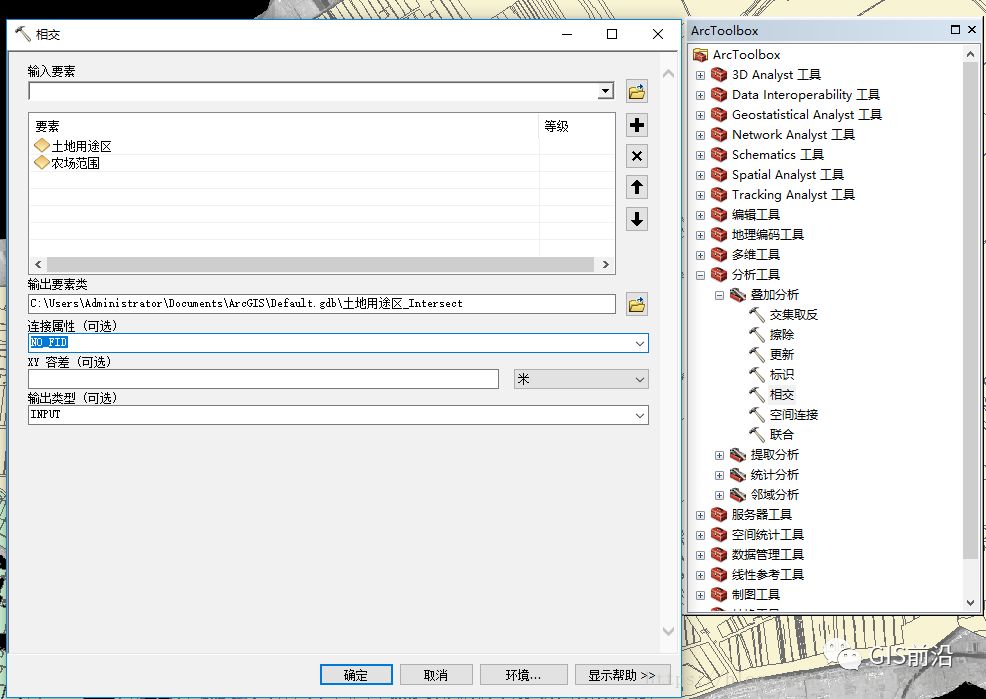The image size is (986, 699).
Task: Select 3D Analyst 工具 toolbox
Action: [x=776, y=75]
